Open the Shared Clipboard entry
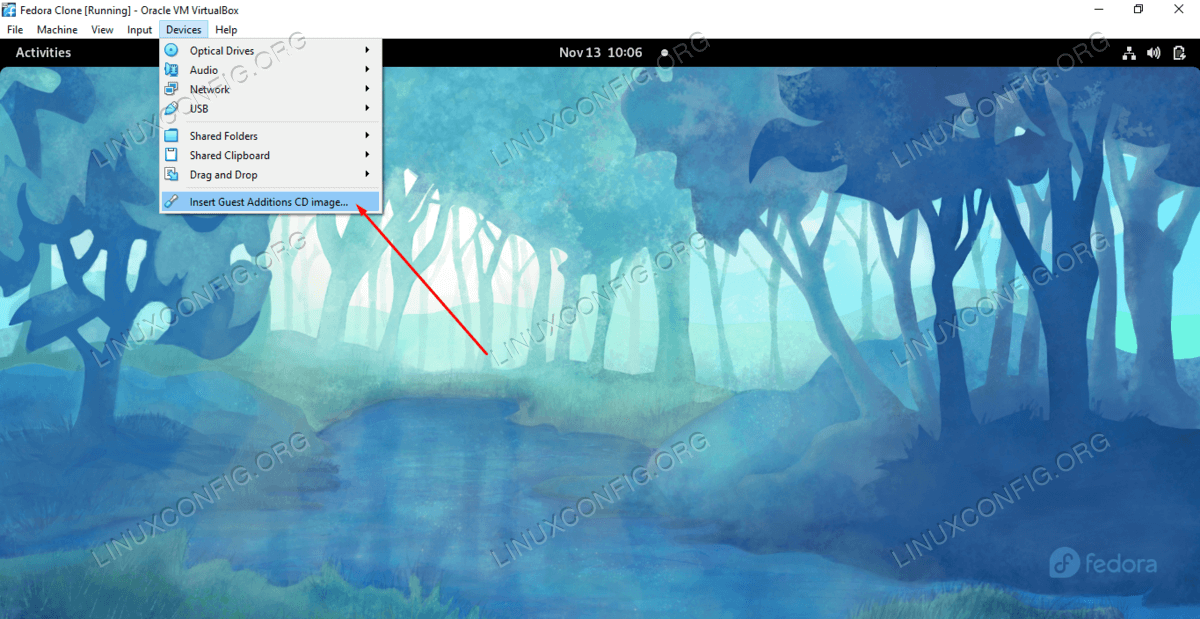This screenshot has width=1200, height=619. [x=270, y=155]
